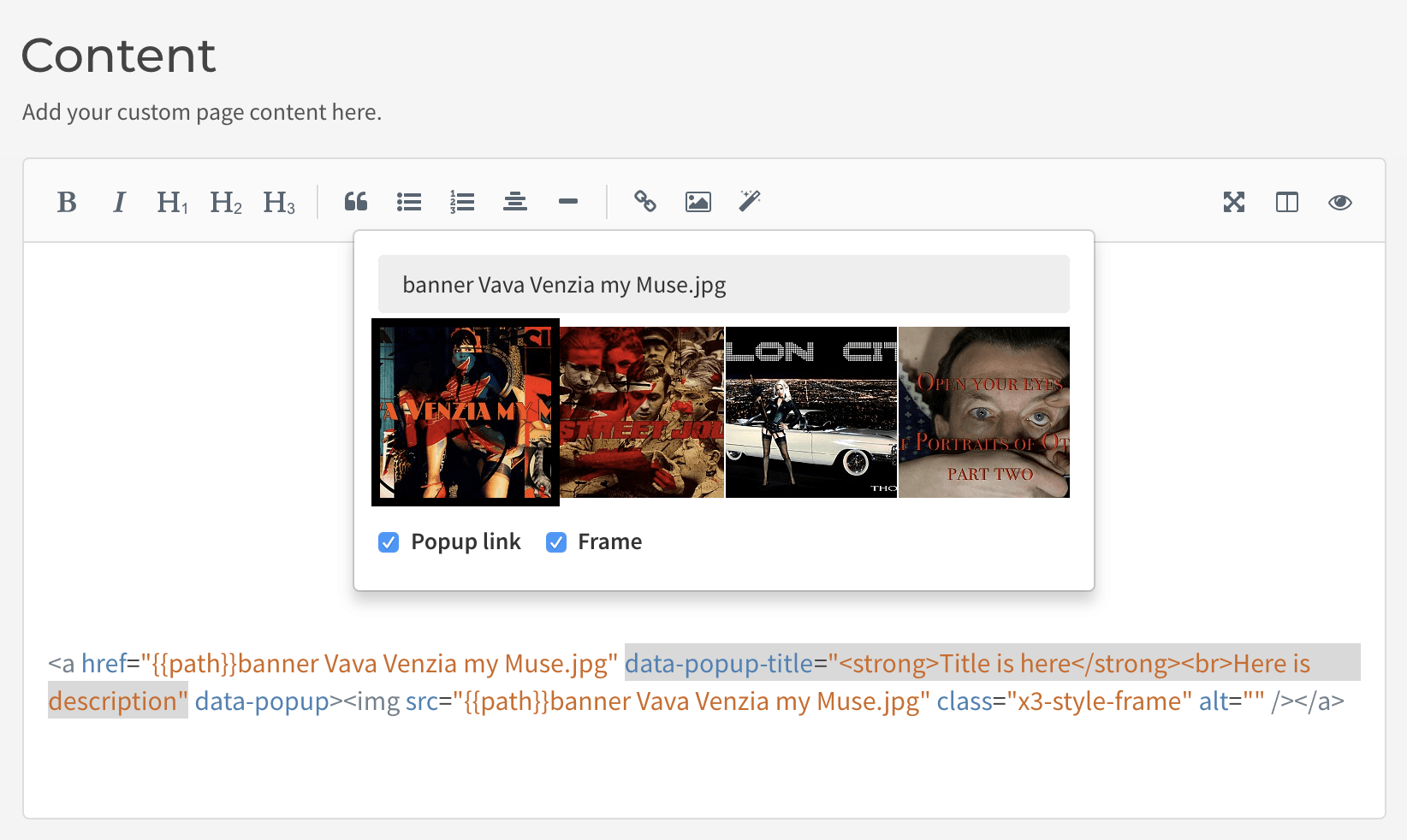Toggle fullscreen editor mode

tap(1234, 202)
